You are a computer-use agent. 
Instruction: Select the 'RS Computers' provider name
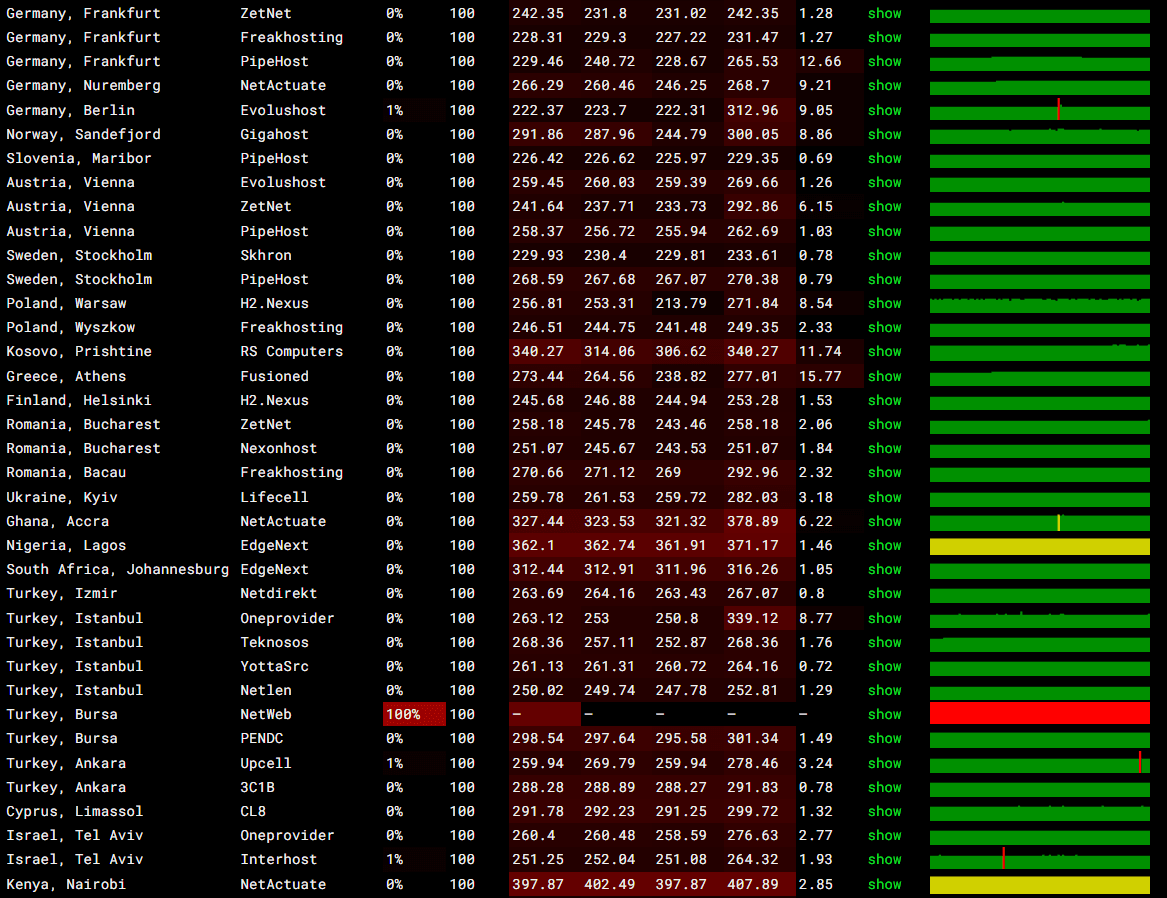coord(292,351)
